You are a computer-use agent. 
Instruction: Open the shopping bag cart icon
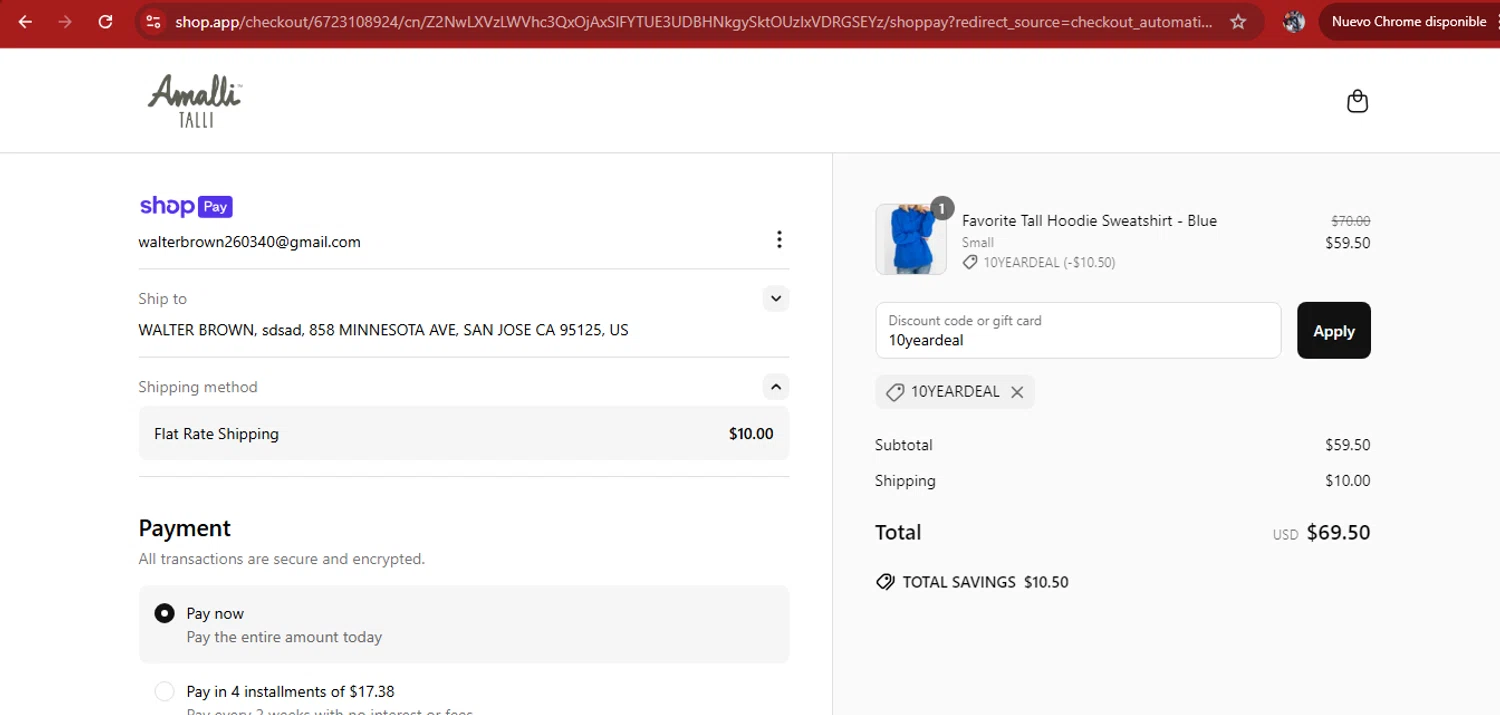(x=1357, y=101)
